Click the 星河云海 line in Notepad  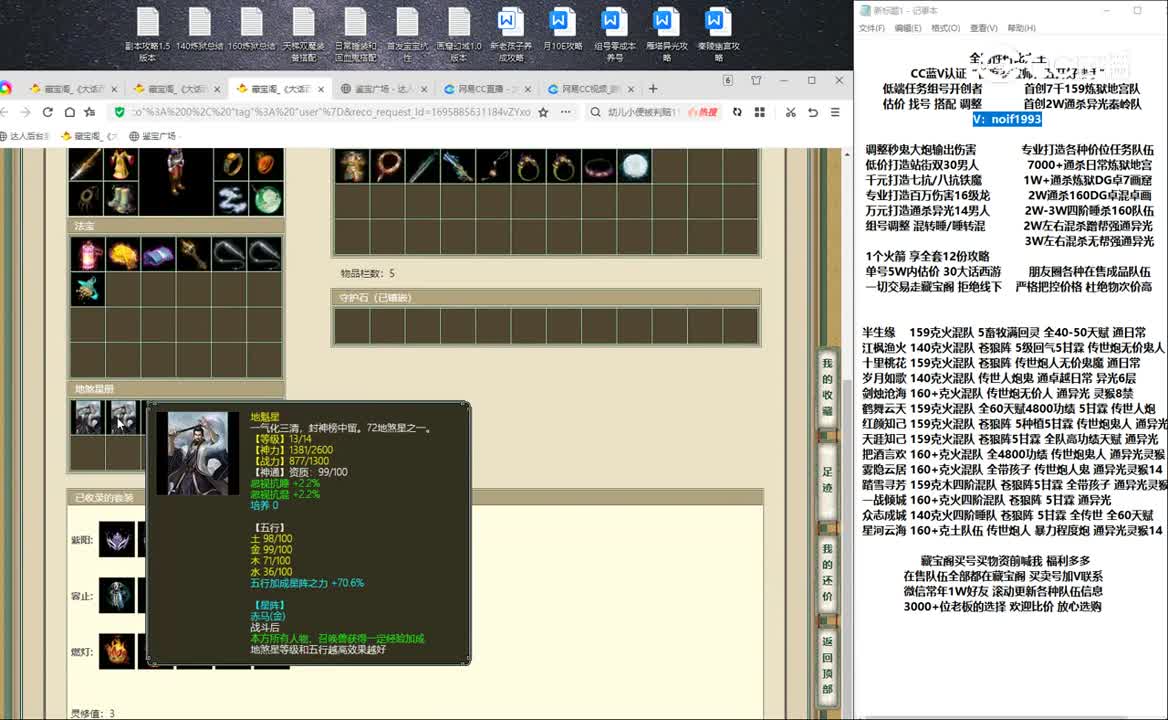1012,530
